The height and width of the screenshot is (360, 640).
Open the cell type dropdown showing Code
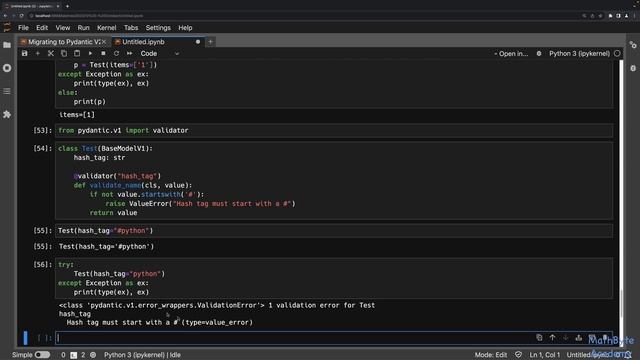tap(159, 53)
